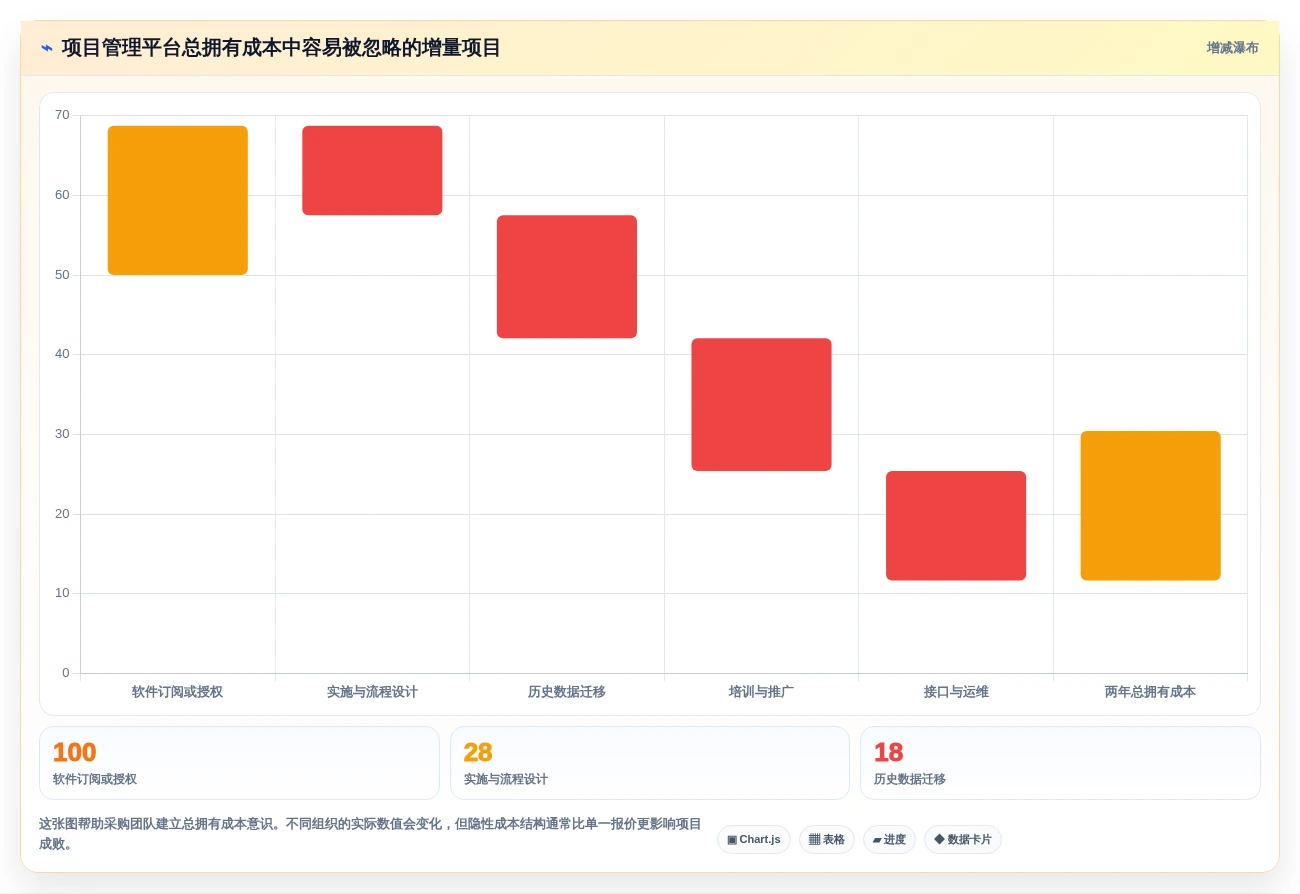
Task: Click the y-axis value 40
Action: pyautogui.click(x=62, y=354)
